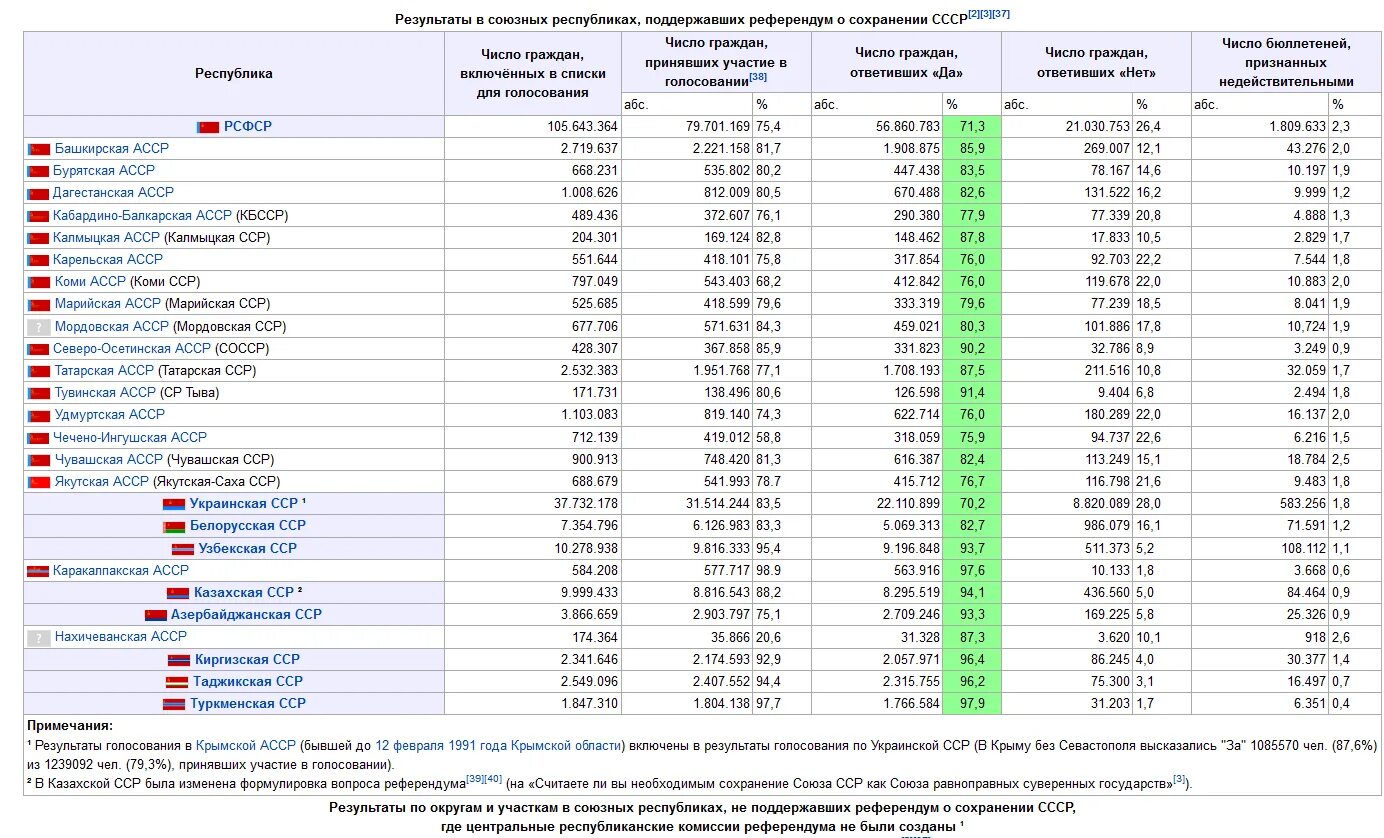Click flag icon beside Коми АССР
This screenshot has height=838, width=1384.
39,282
